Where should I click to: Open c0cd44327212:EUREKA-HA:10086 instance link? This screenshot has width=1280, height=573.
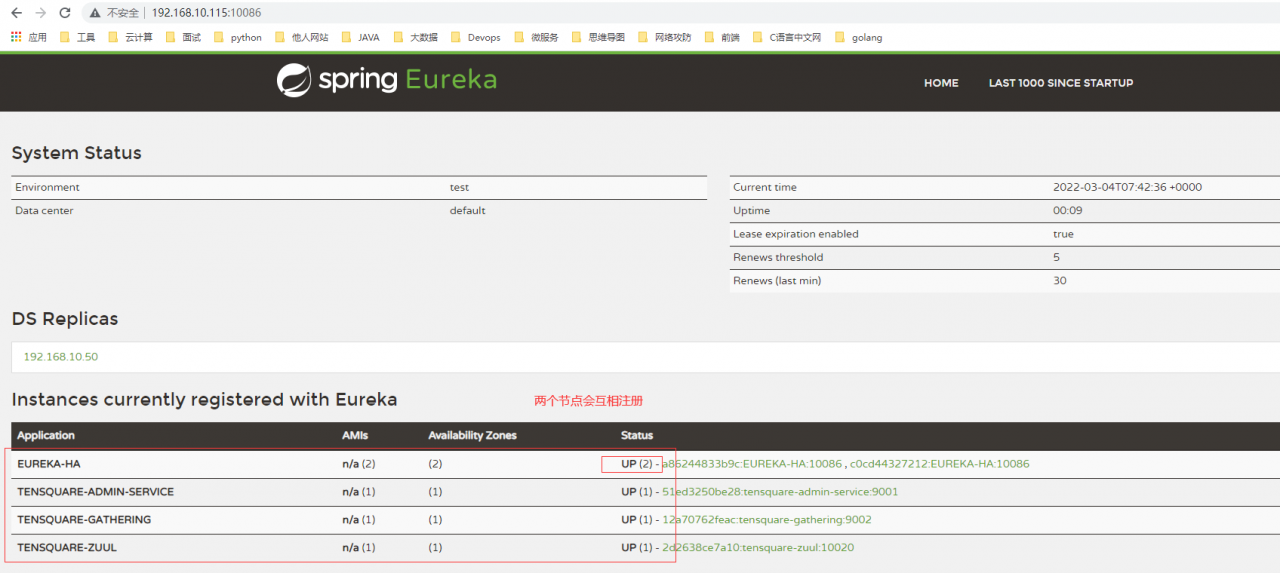(939, 464)
